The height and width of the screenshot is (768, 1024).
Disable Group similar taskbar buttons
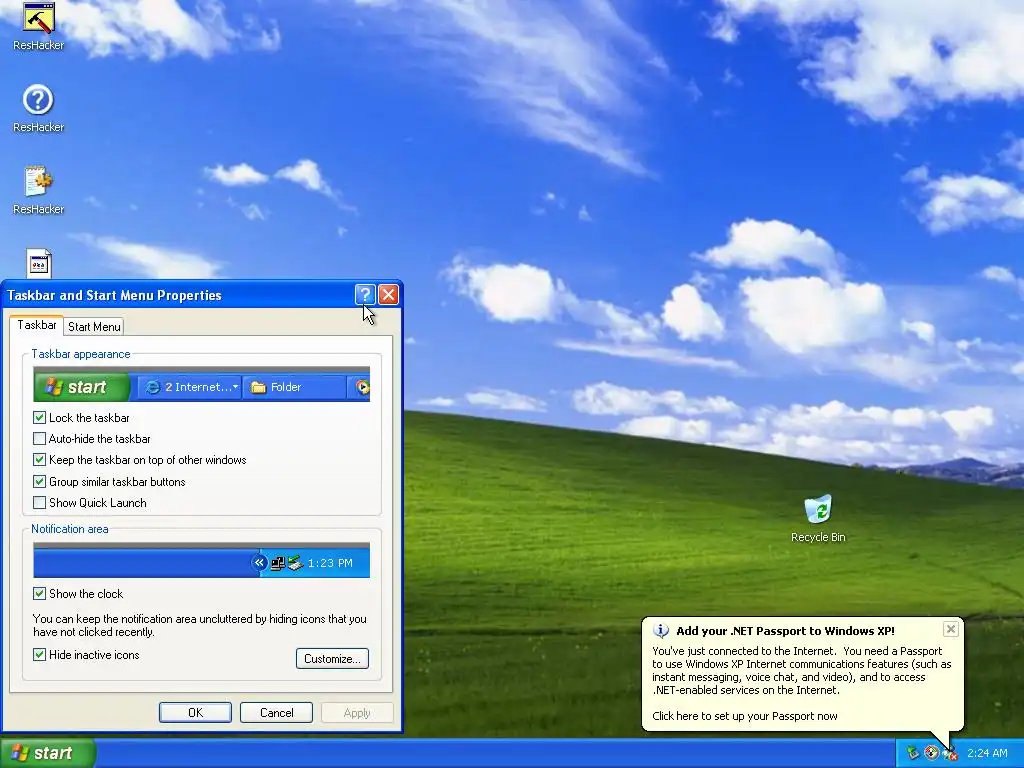click(x=39, y=482)
